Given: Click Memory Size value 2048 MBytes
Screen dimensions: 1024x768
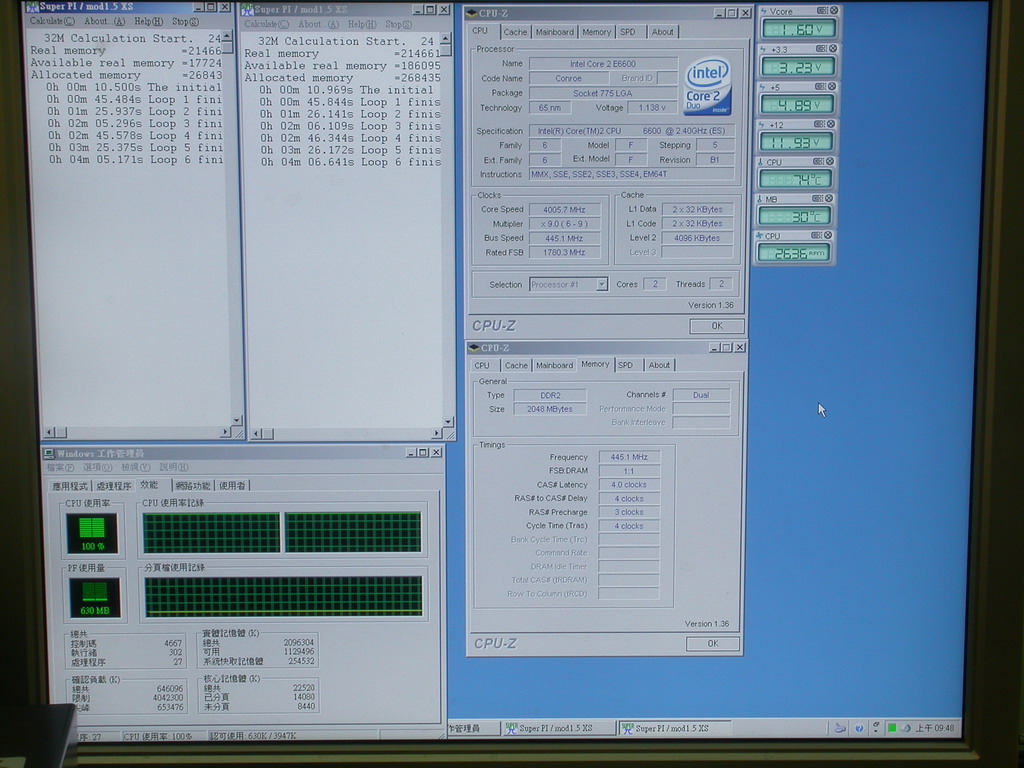Looking at the screenshot, I should coord(550,409).
